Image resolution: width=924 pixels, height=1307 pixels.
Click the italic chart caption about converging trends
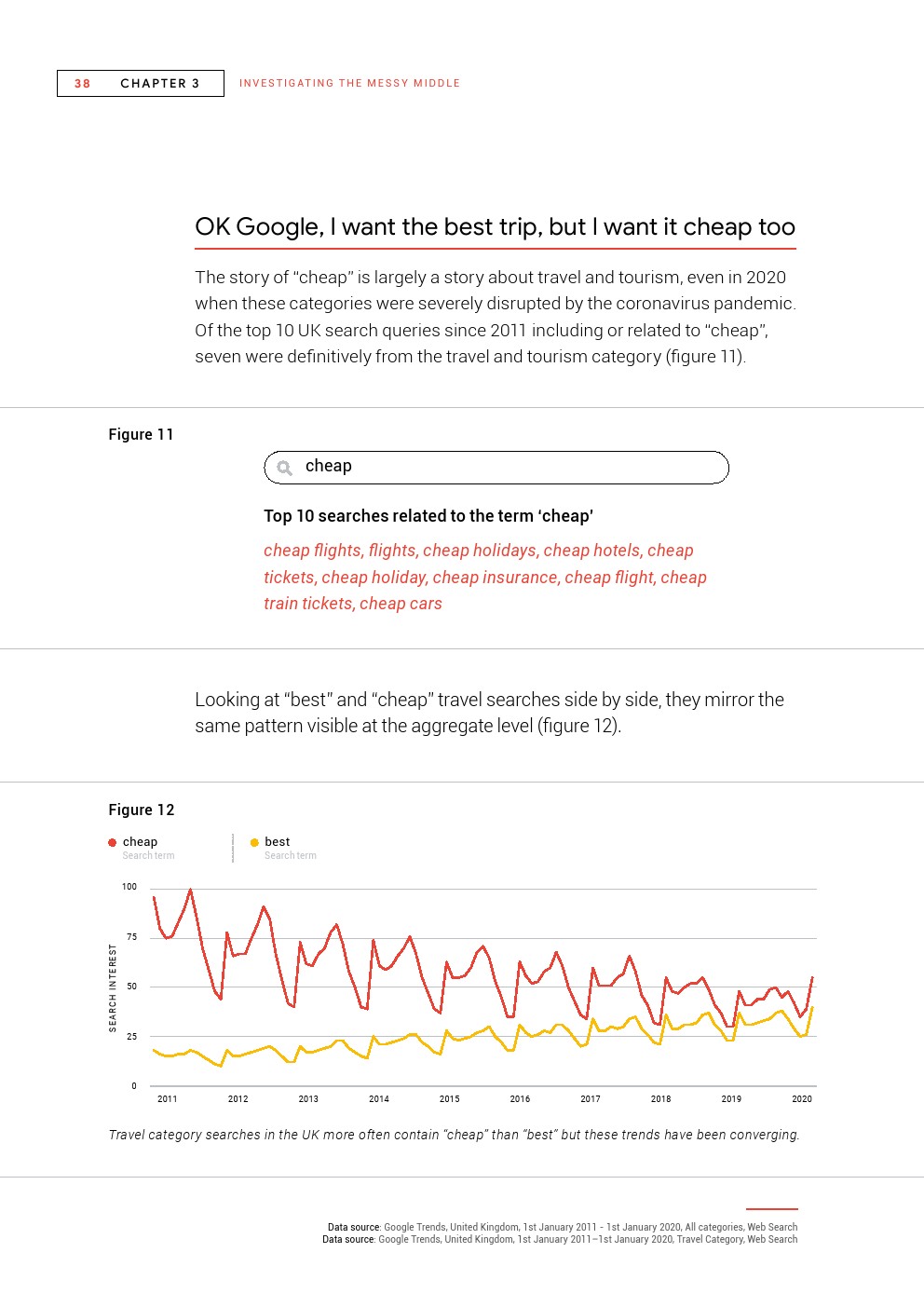click(x=454, y=1135)
